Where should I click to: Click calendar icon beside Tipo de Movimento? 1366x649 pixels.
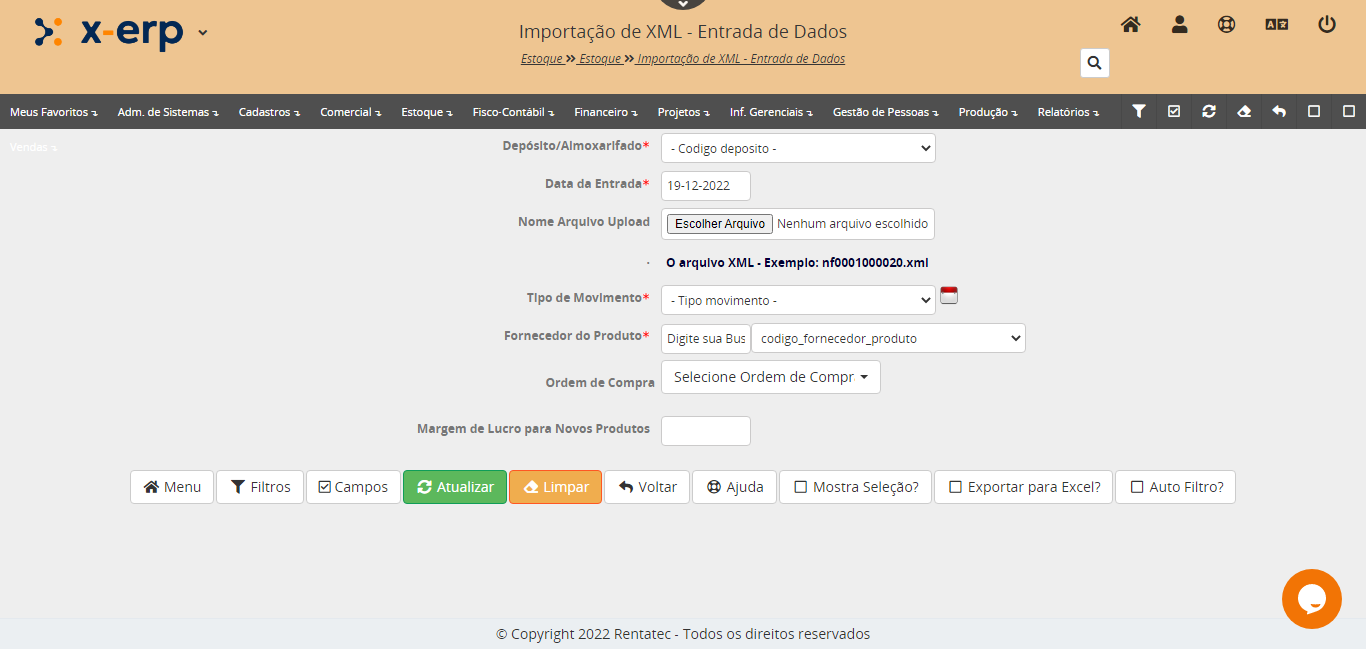949,295
